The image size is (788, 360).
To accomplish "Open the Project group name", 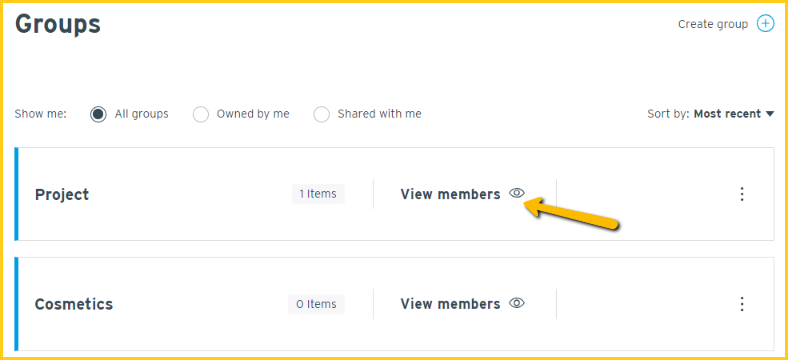I will 62,195.
